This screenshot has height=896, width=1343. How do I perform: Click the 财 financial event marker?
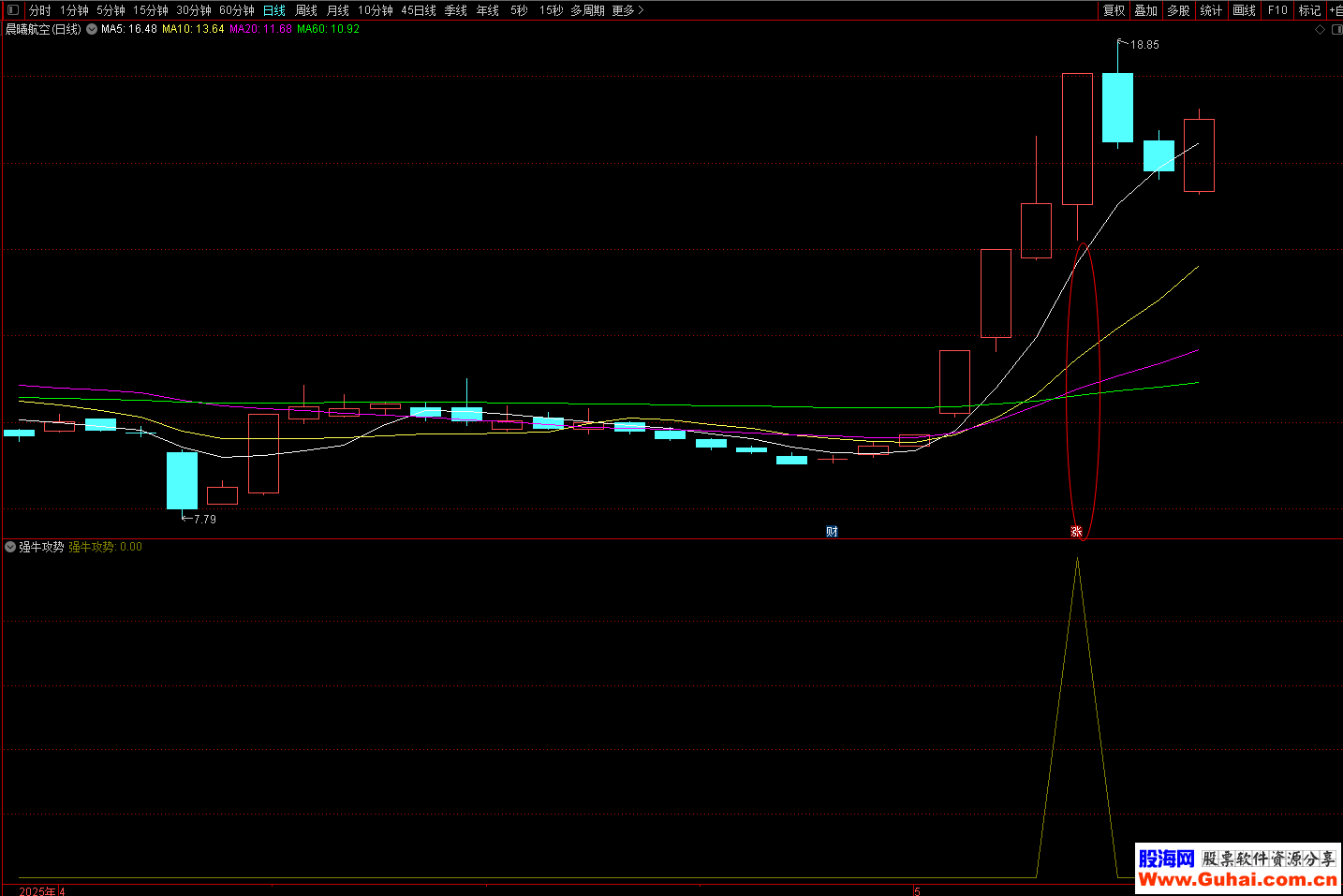coord(832,532)
